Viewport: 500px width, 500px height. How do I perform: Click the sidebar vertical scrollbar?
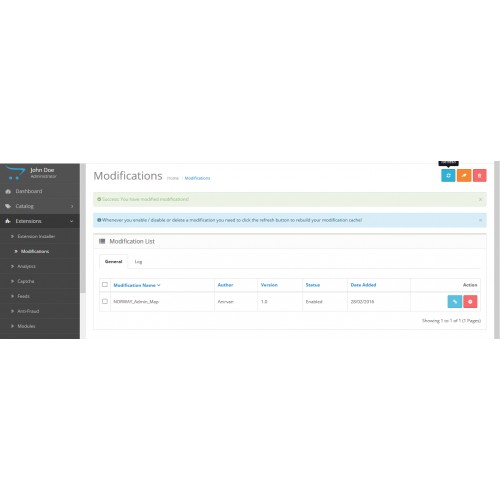[83, 228]
